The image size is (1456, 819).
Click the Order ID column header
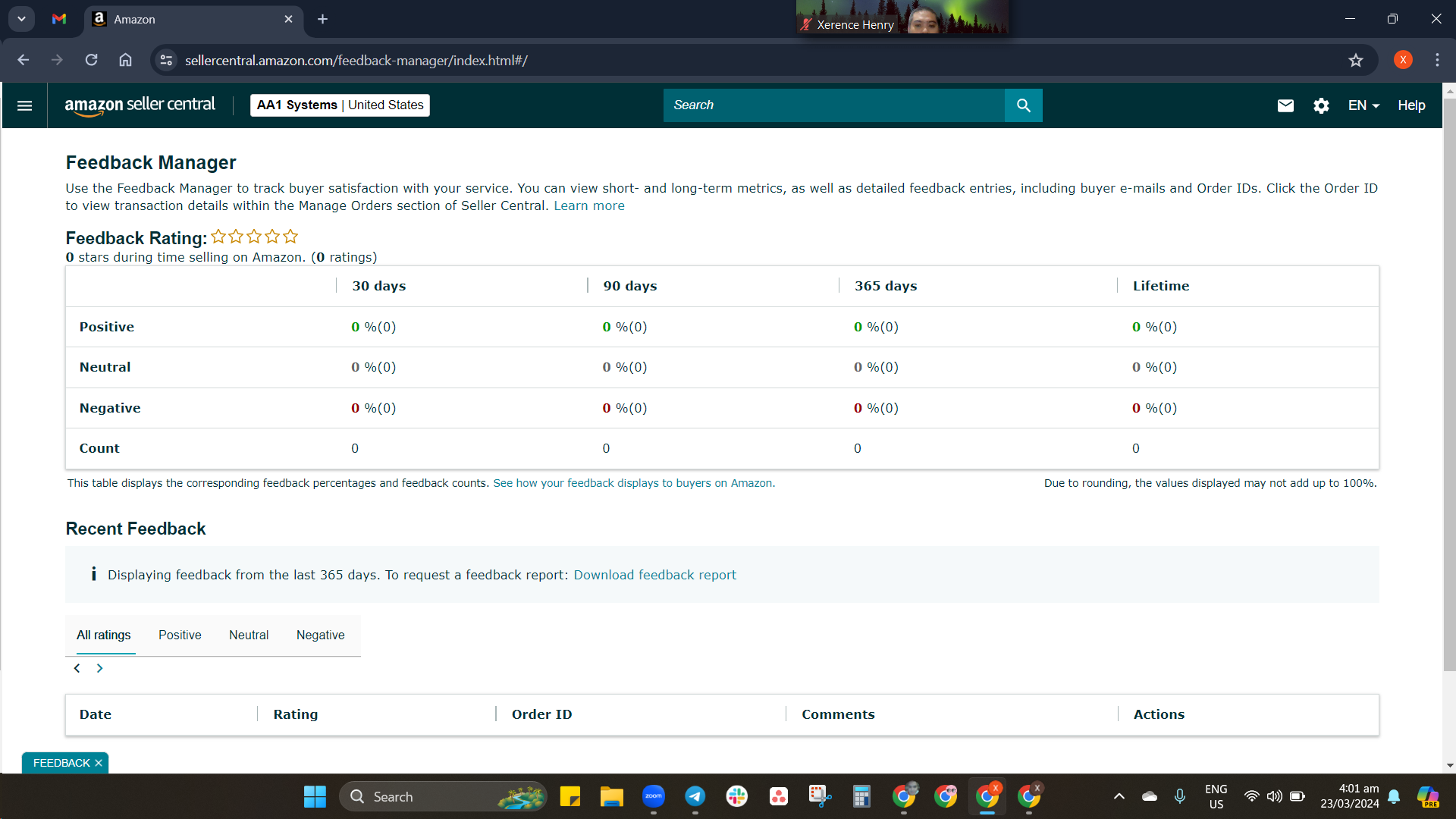coord(541,714)
